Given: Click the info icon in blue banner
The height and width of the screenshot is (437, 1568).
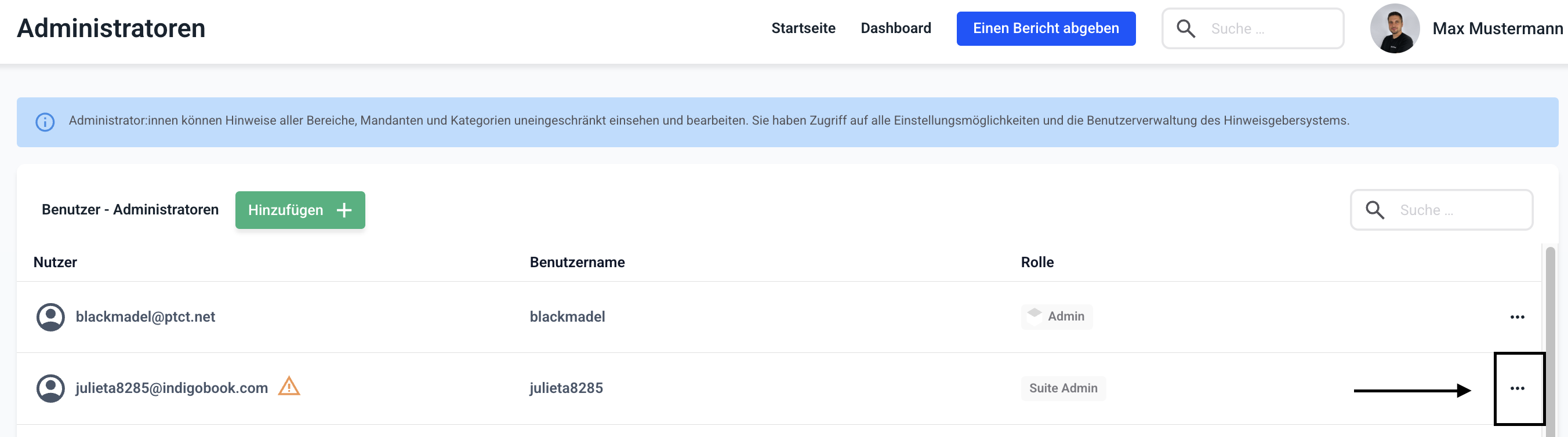Looking at the screenshot, I should click(x=45, y=122).
